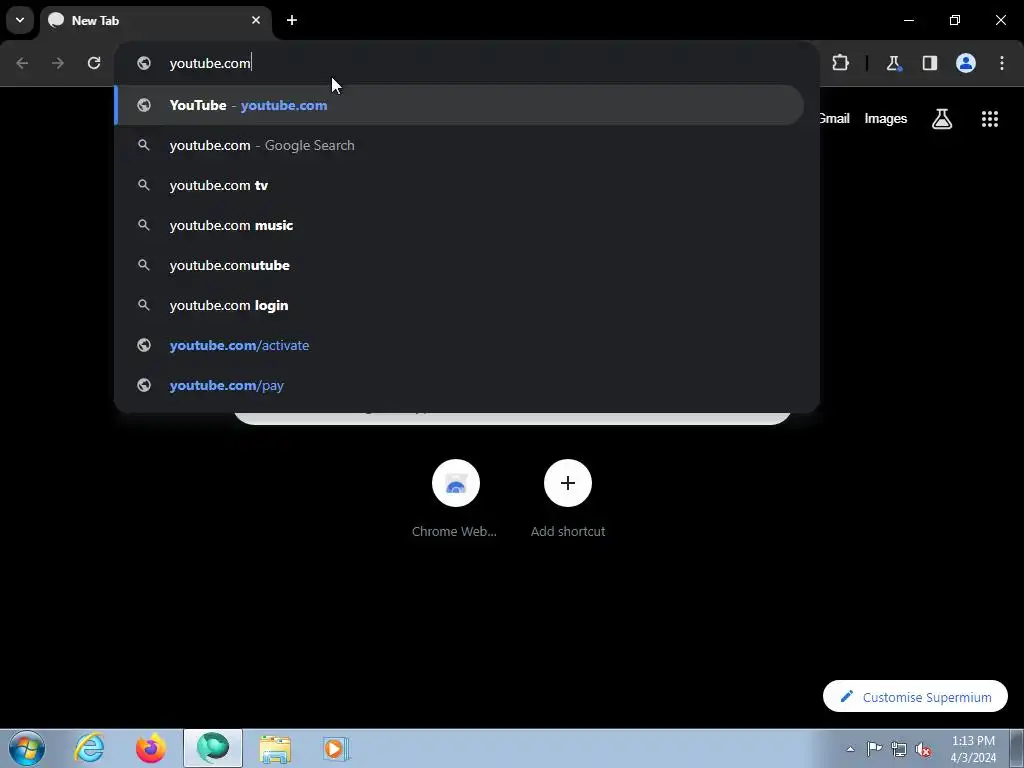Select the youtube.com/activate suggestion

[459, 345]
